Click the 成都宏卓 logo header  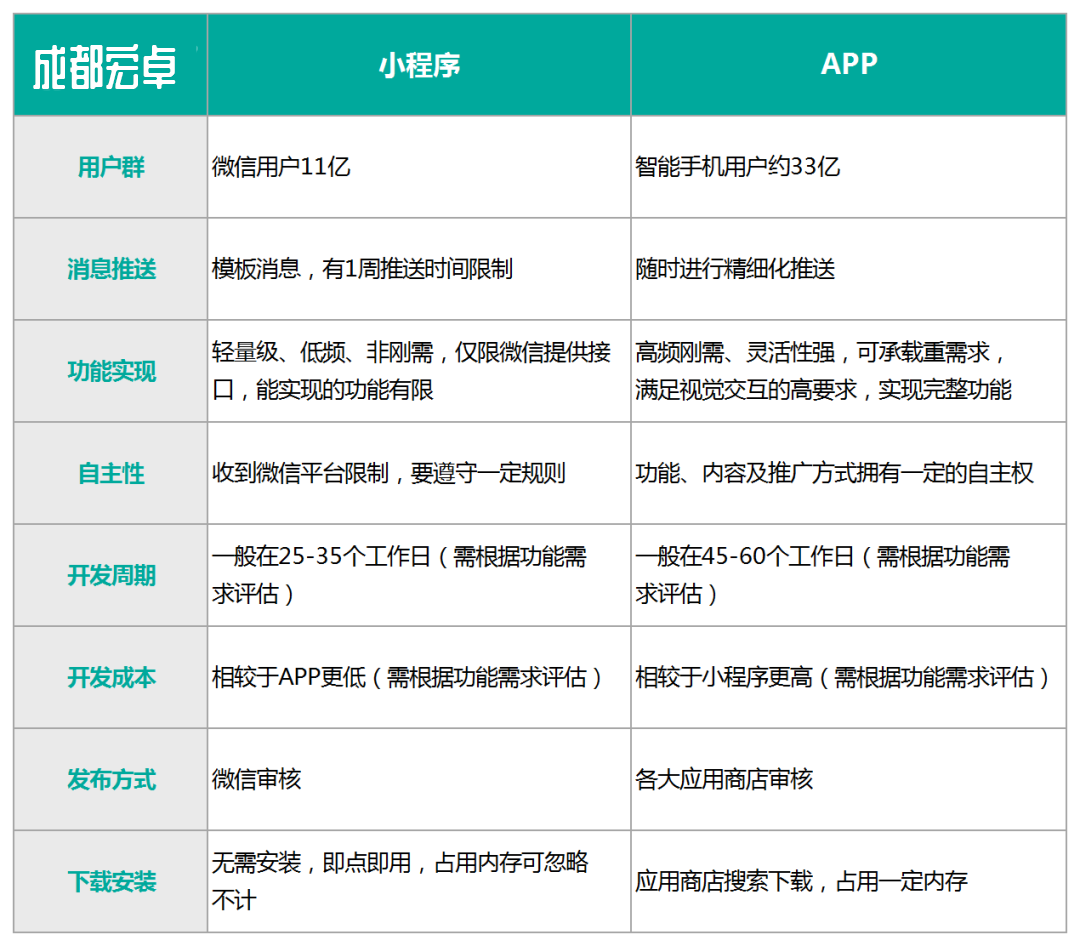110,64
